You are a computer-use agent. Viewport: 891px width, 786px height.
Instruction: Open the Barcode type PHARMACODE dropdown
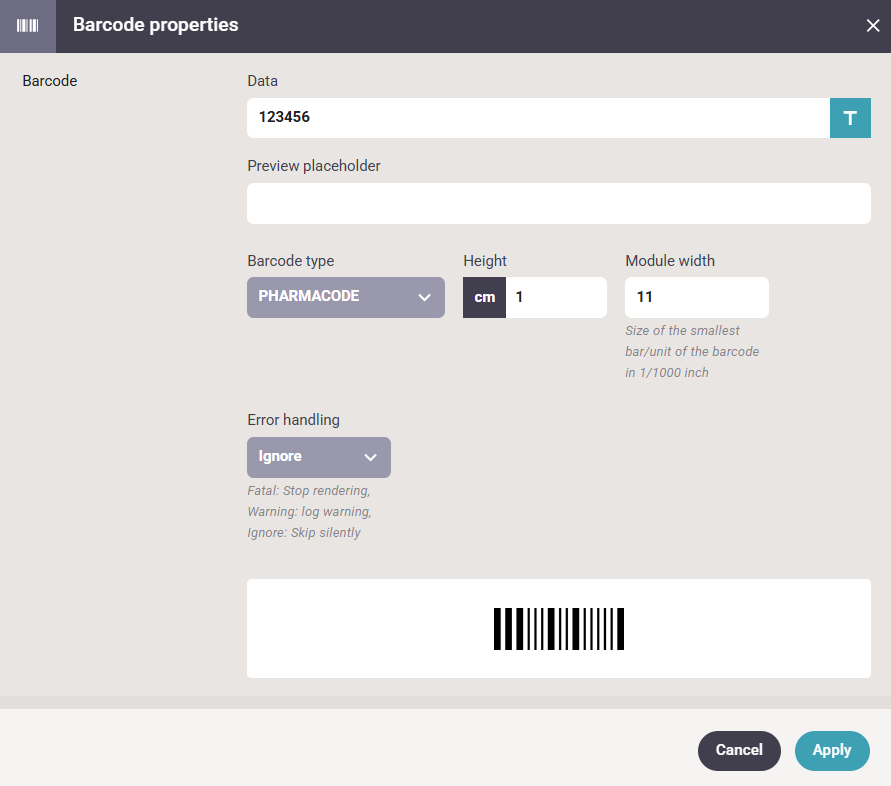coord(345,297)
